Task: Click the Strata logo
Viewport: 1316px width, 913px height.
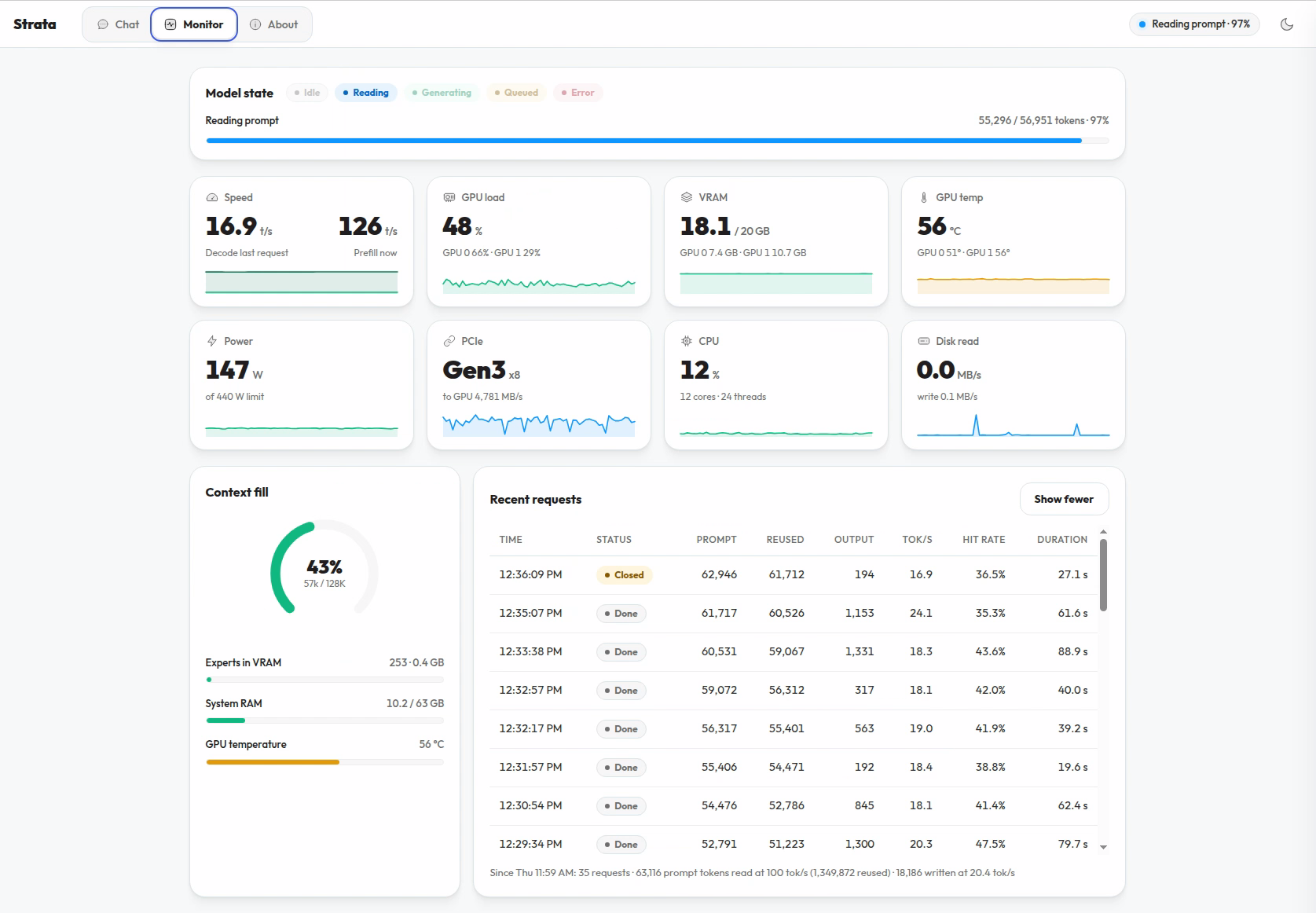Action: (35, 24)
